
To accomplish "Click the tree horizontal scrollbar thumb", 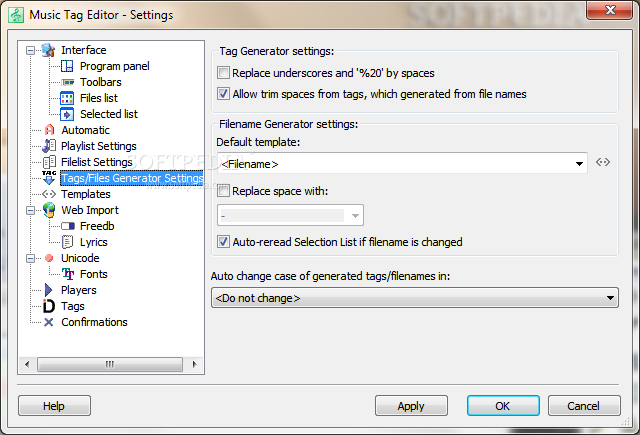I will (110, 364).
